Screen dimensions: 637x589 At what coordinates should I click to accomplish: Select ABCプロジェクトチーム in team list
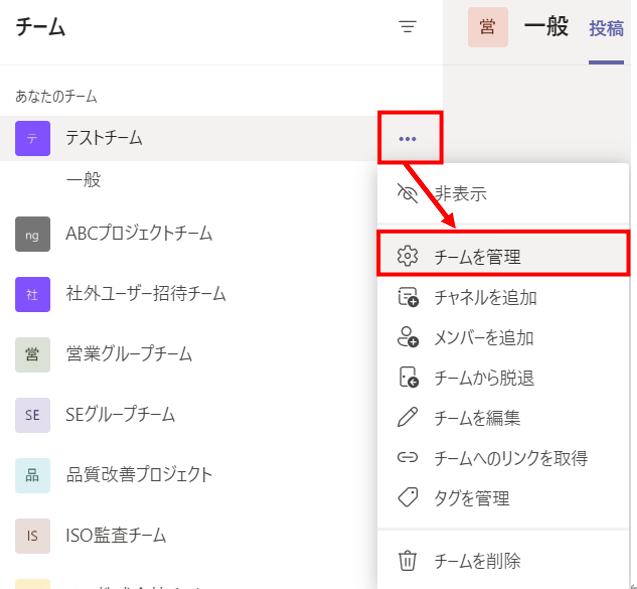(139, 234)
